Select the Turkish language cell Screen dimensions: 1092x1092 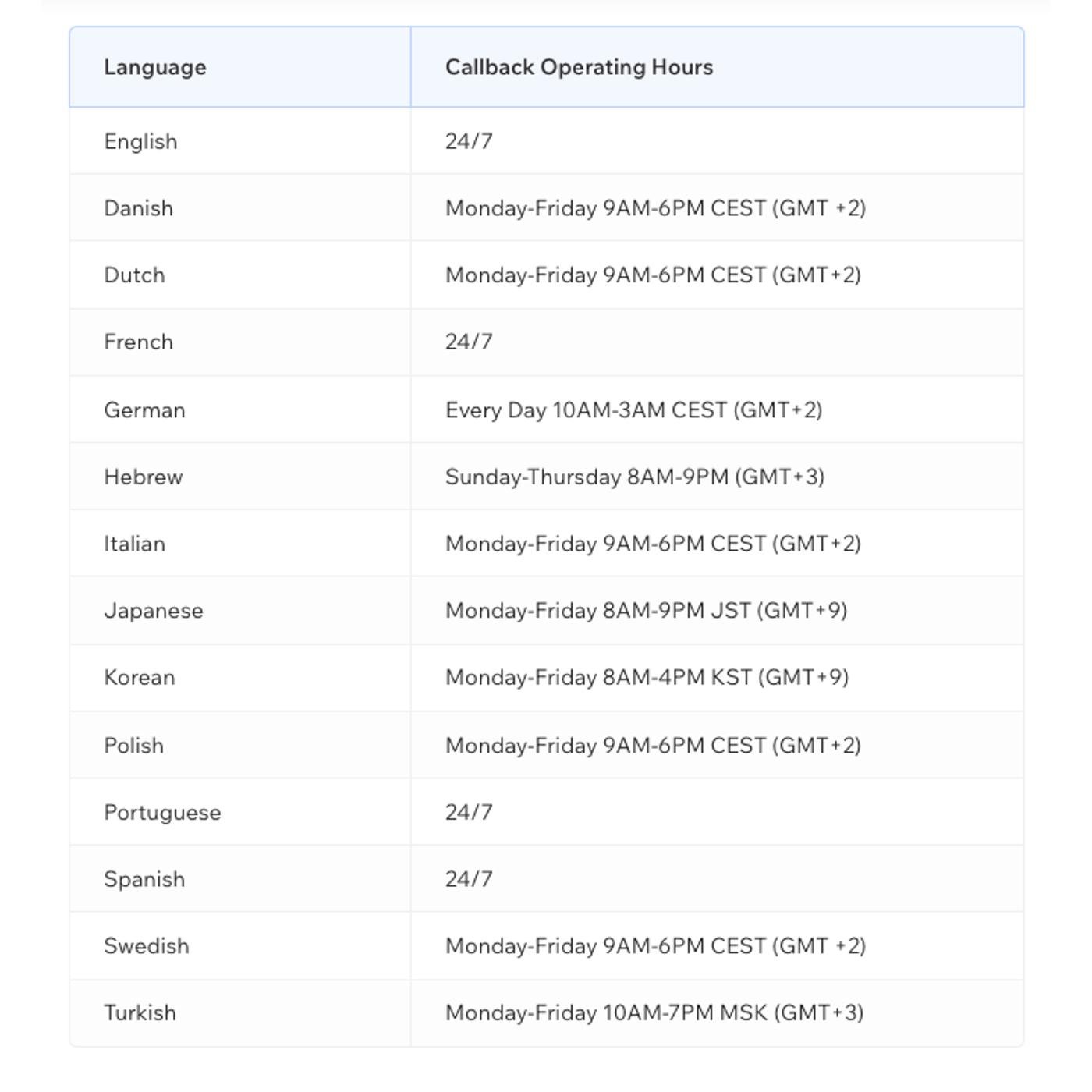point(240,1013)
